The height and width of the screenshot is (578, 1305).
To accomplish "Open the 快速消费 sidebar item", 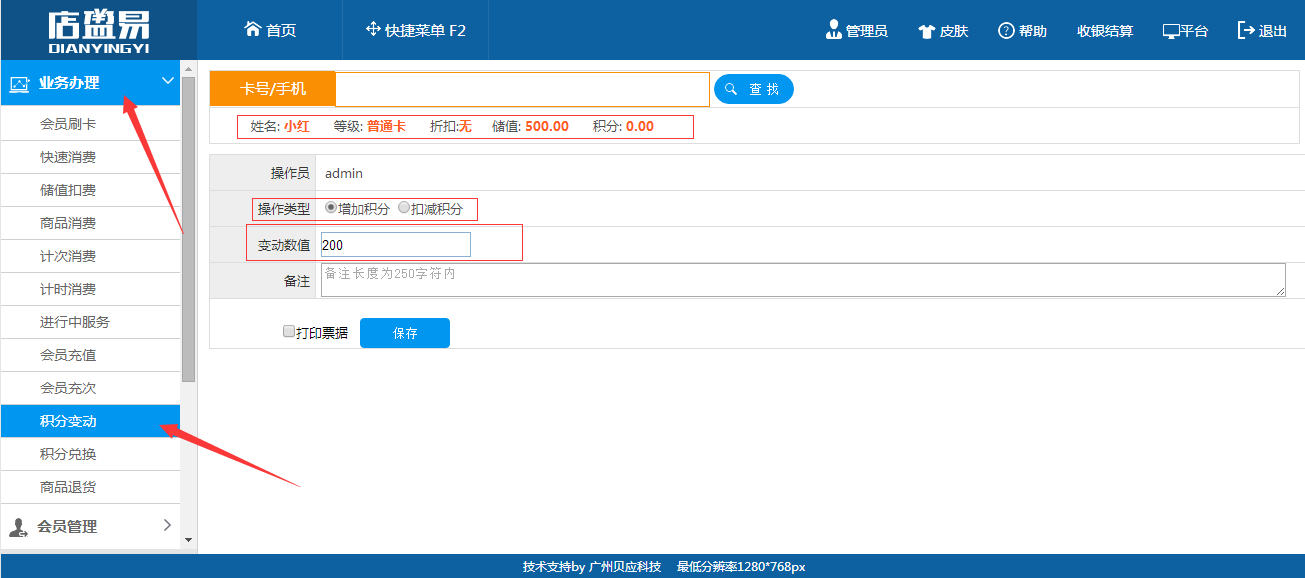I will click(x=90, y=157).
